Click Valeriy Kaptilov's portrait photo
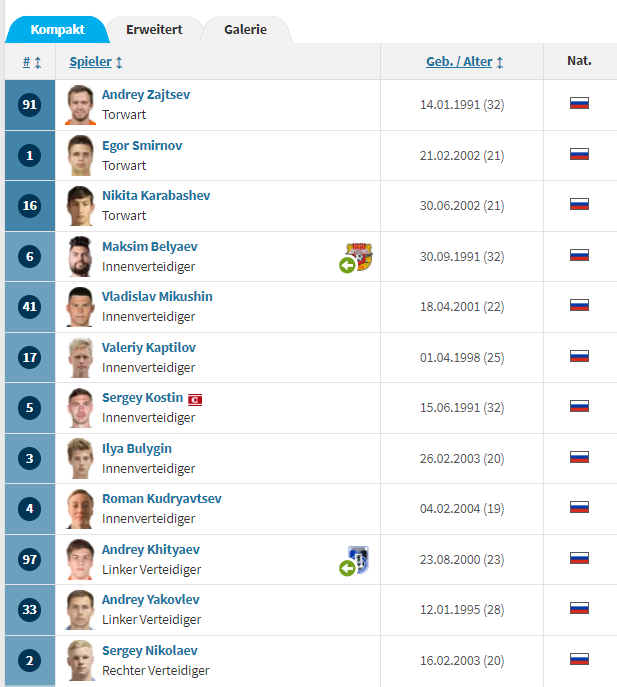617x687 pixels. coord(80,357)
